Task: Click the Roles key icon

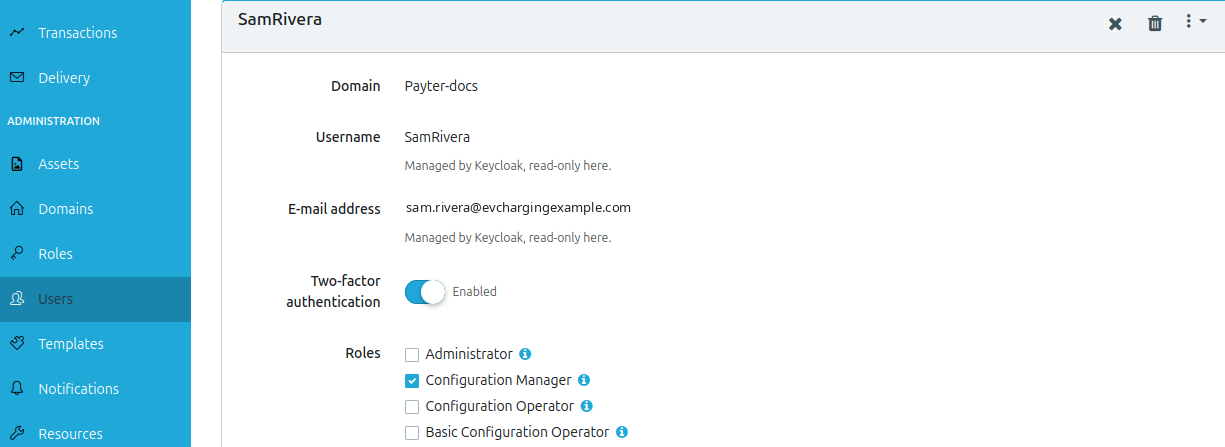Action: [x=17, y=254]
